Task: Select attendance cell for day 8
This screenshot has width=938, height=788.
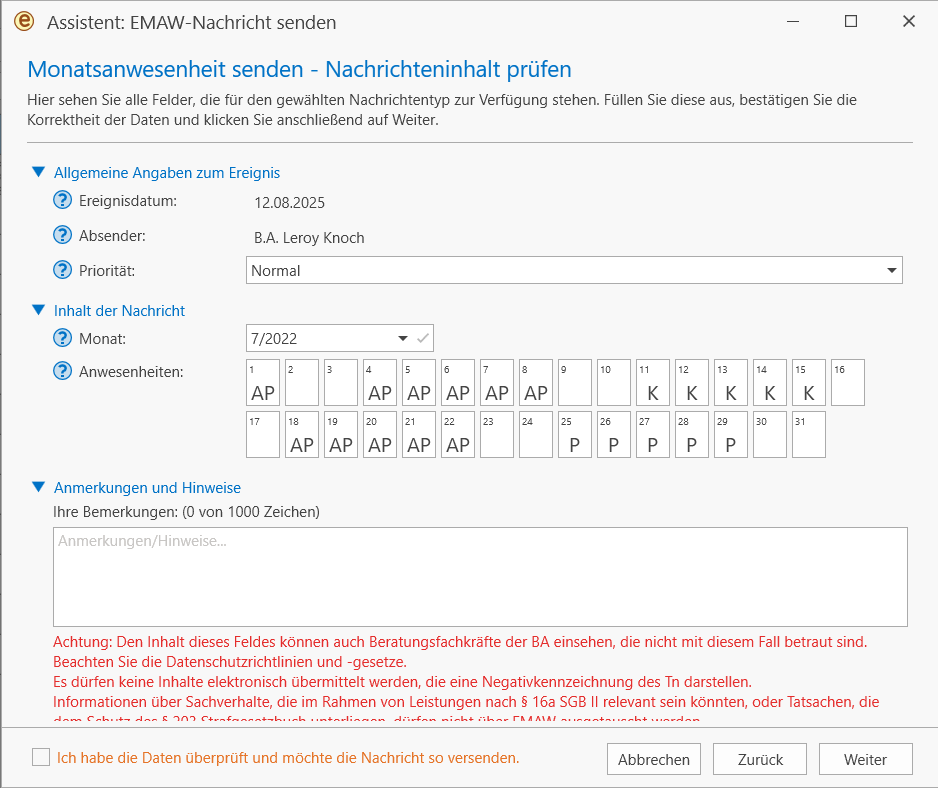Action: [x=536, y=382]
